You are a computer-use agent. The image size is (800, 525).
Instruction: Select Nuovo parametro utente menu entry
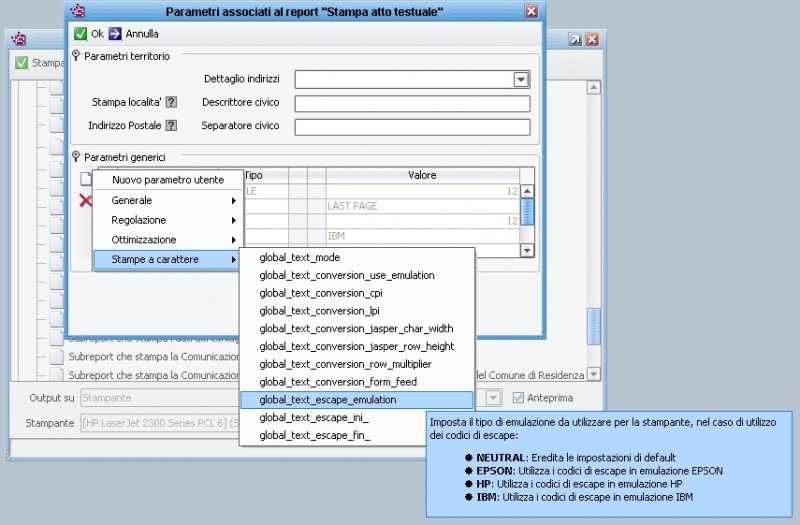coord(168,180)
